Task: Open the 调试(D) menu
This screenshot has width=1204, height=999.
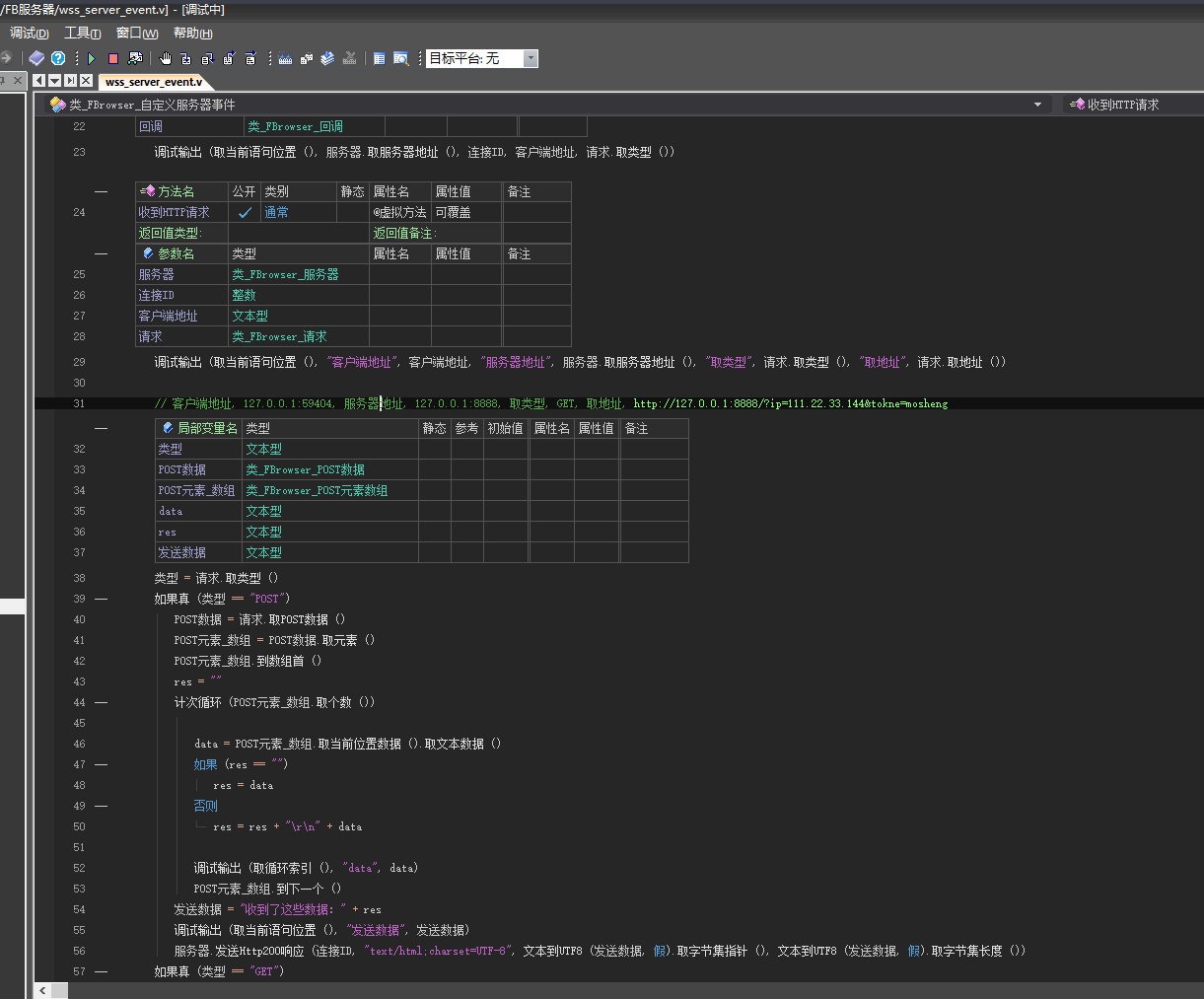Action: [x=30, y=34]
